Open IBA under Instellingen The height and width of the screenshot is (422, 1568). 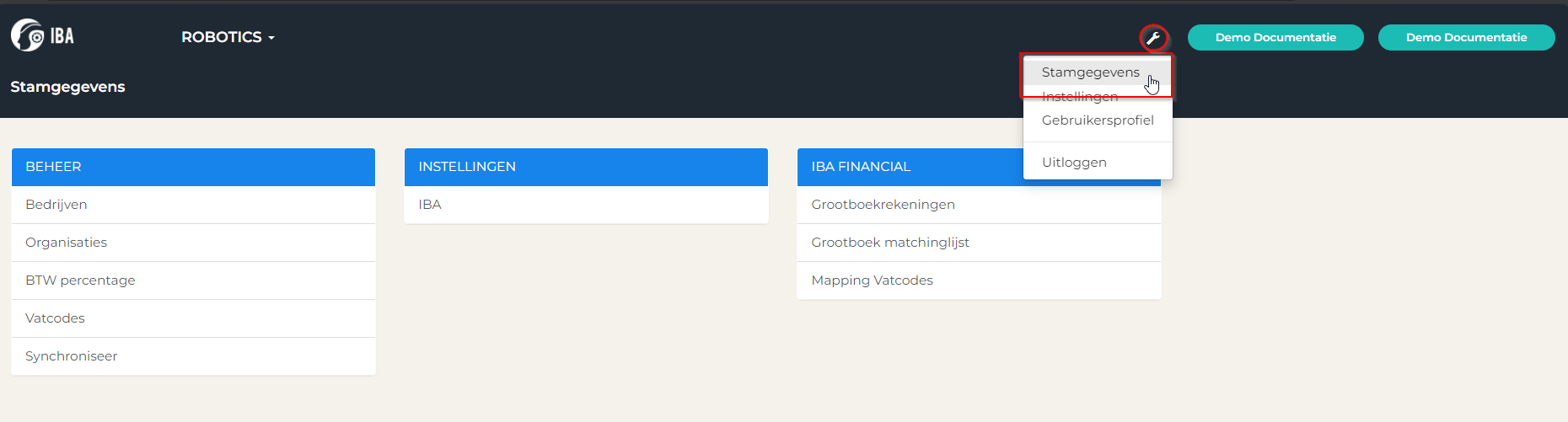click(x=586, y=205)
